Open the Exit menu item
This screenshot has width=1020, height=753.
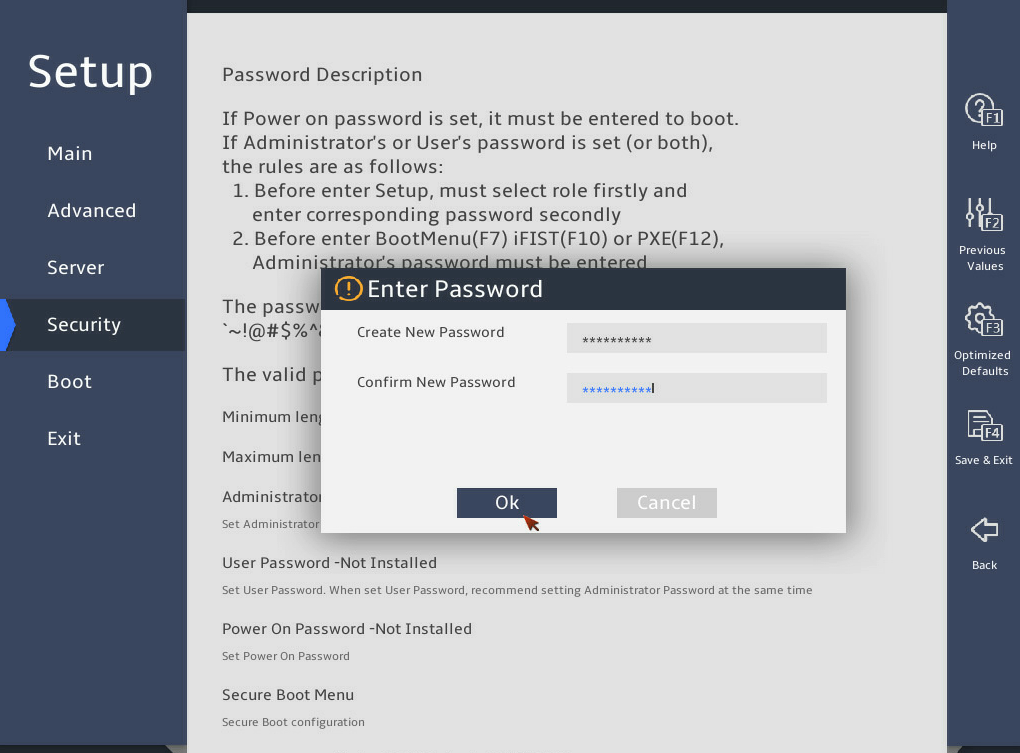click(x=64, y=438)
